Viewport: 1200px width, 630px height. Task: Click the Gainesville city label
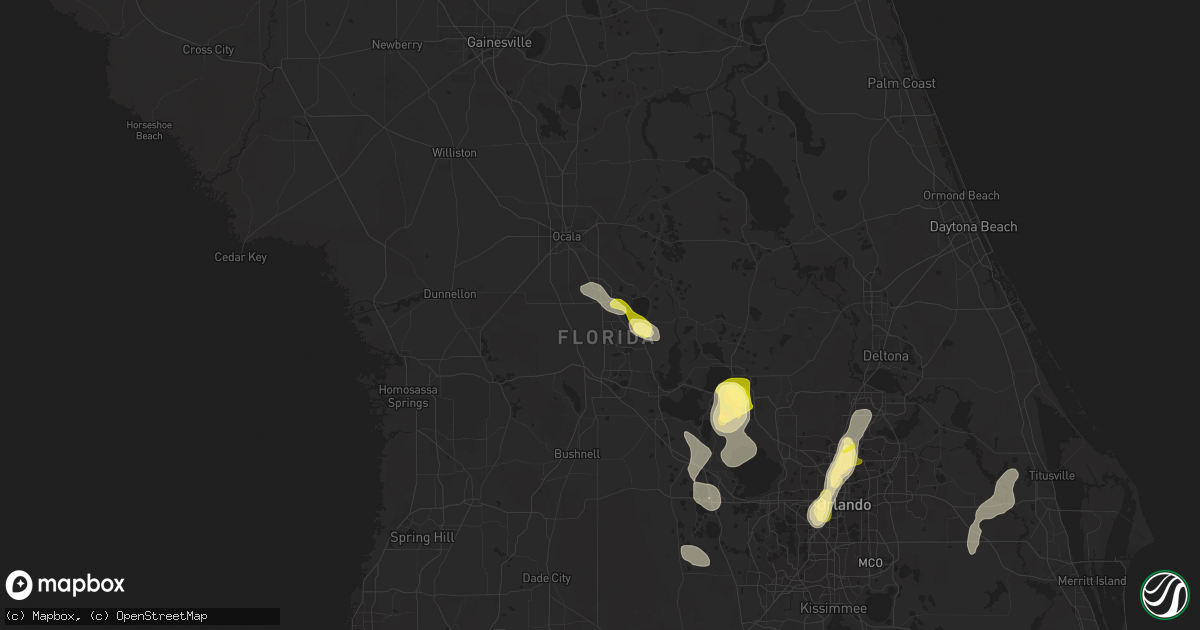pos(500,43)
